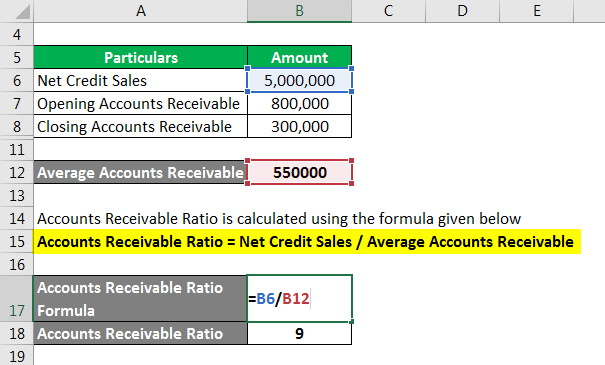Select column B header
This screenshot has width=605, height=365.
click(x=299, y=11)
